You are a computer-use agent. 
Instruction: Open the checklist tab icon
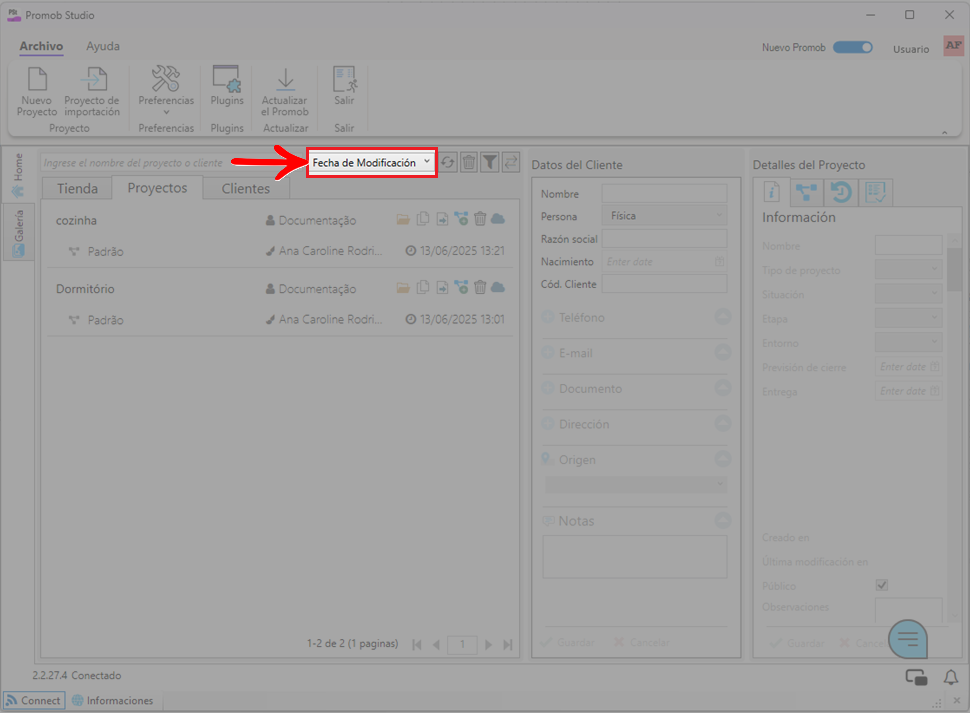(x=875, y=192)
